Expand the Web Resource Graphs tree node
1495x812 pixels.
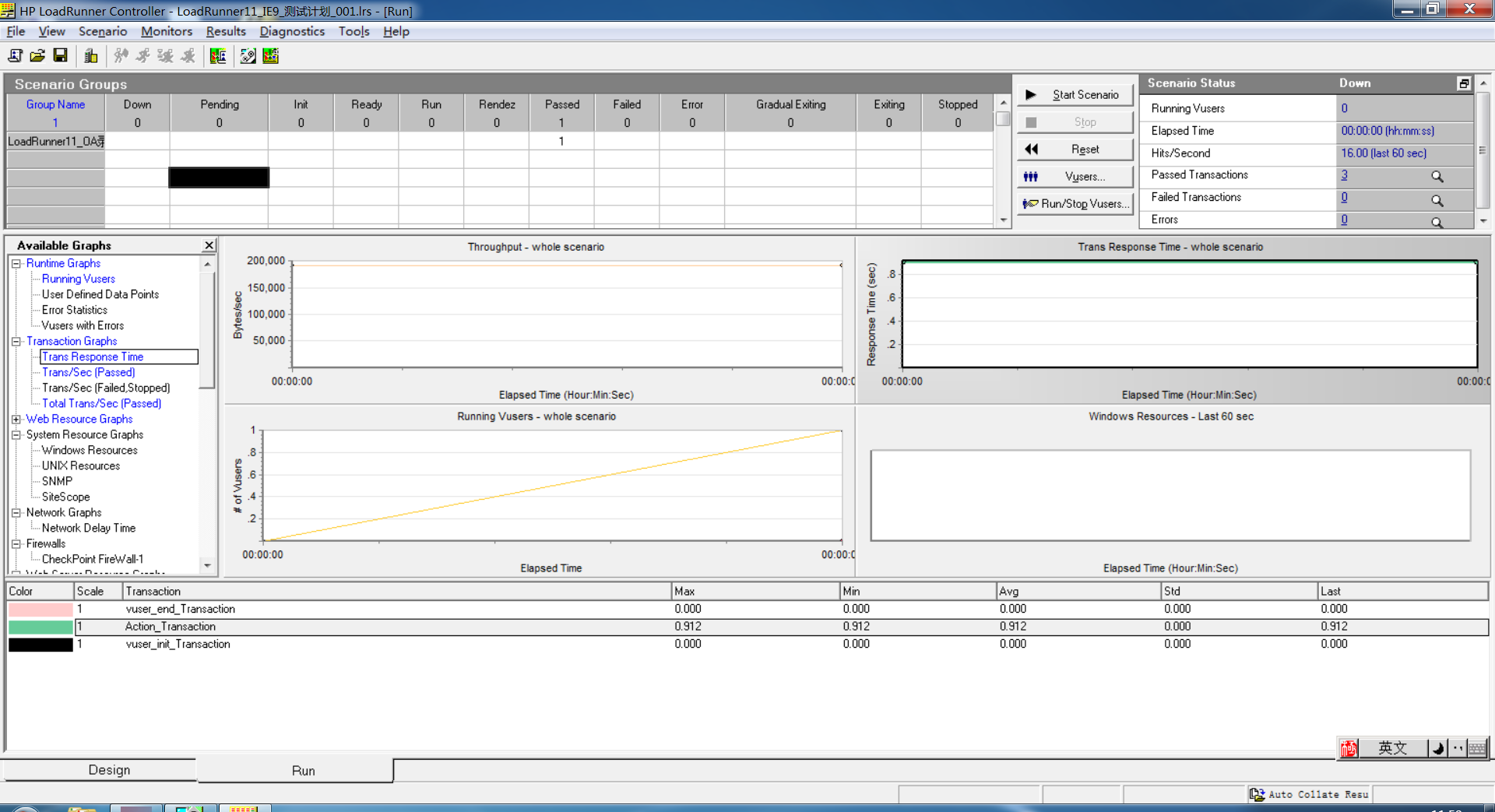(16, 420)
